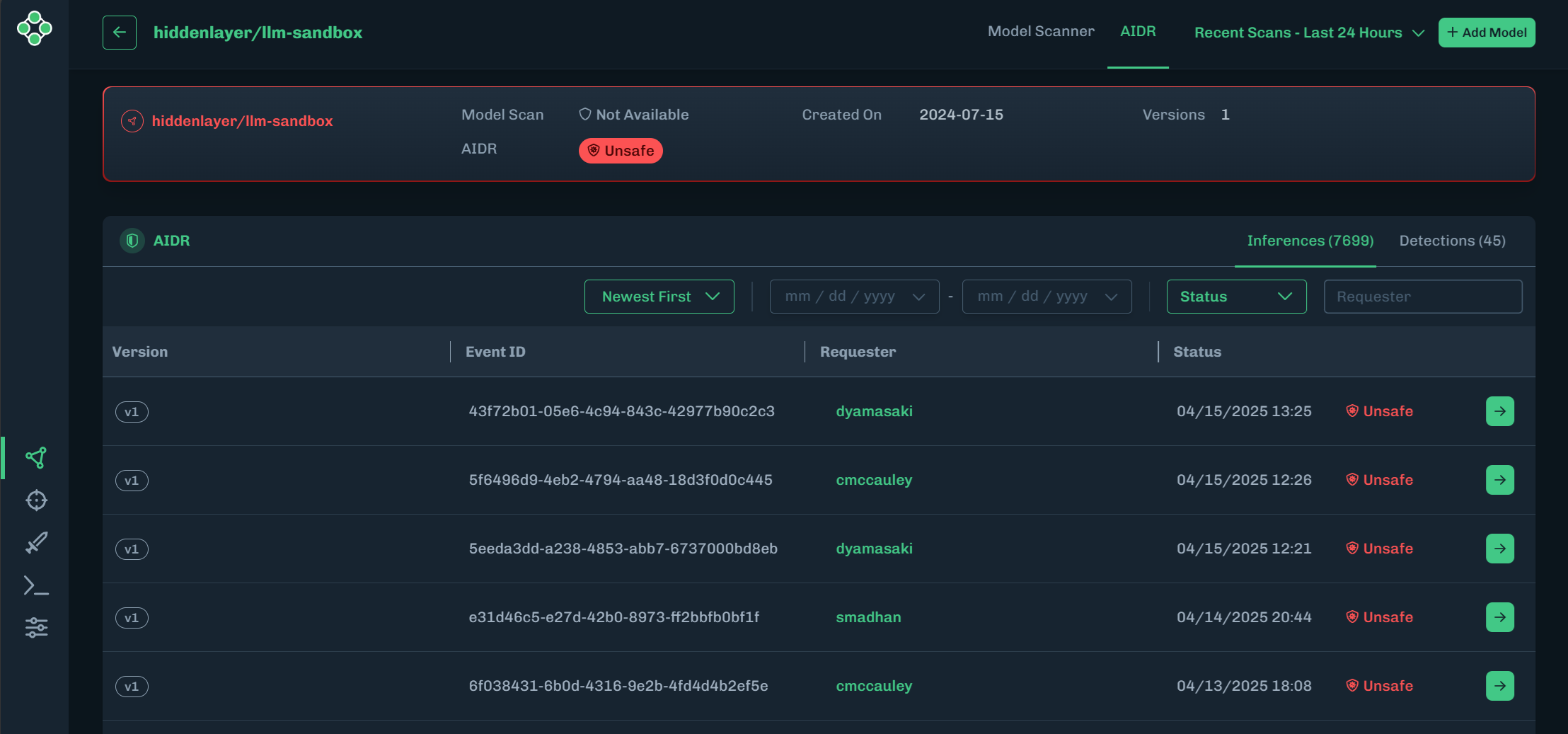This screenshot has height=734, width=1568.
Task: Open the terminal prompt sidebar icon
Action: pyautogui.click(x=36, y=585)
